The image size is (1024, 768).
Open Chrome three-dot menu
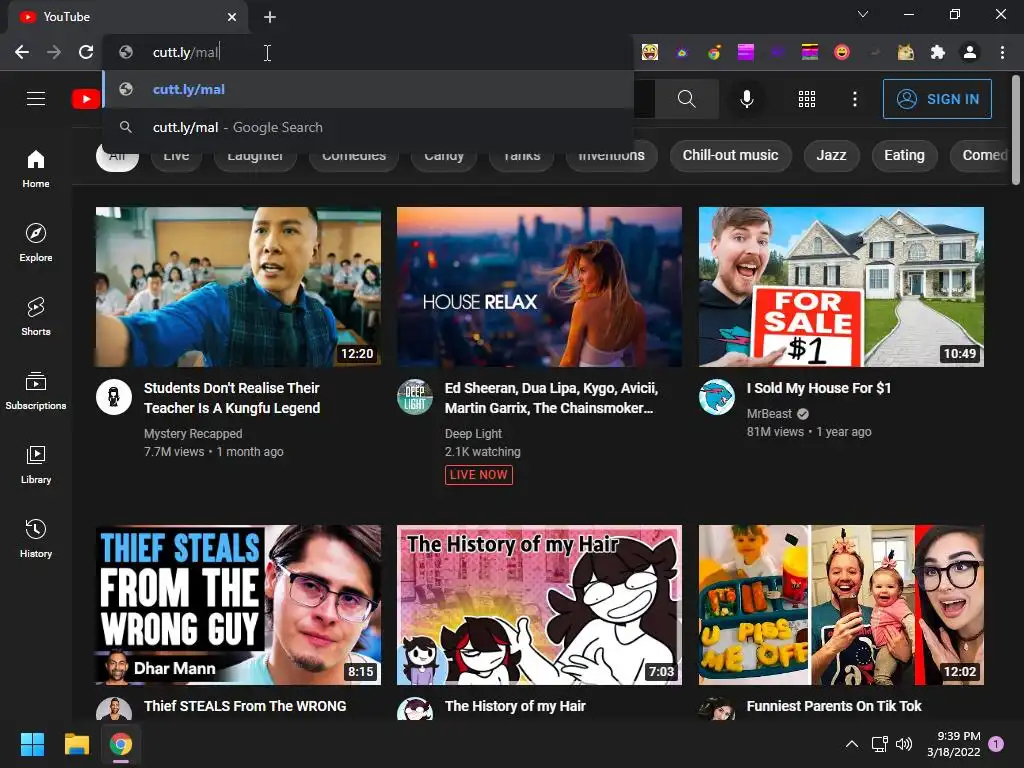point(1002,52)
